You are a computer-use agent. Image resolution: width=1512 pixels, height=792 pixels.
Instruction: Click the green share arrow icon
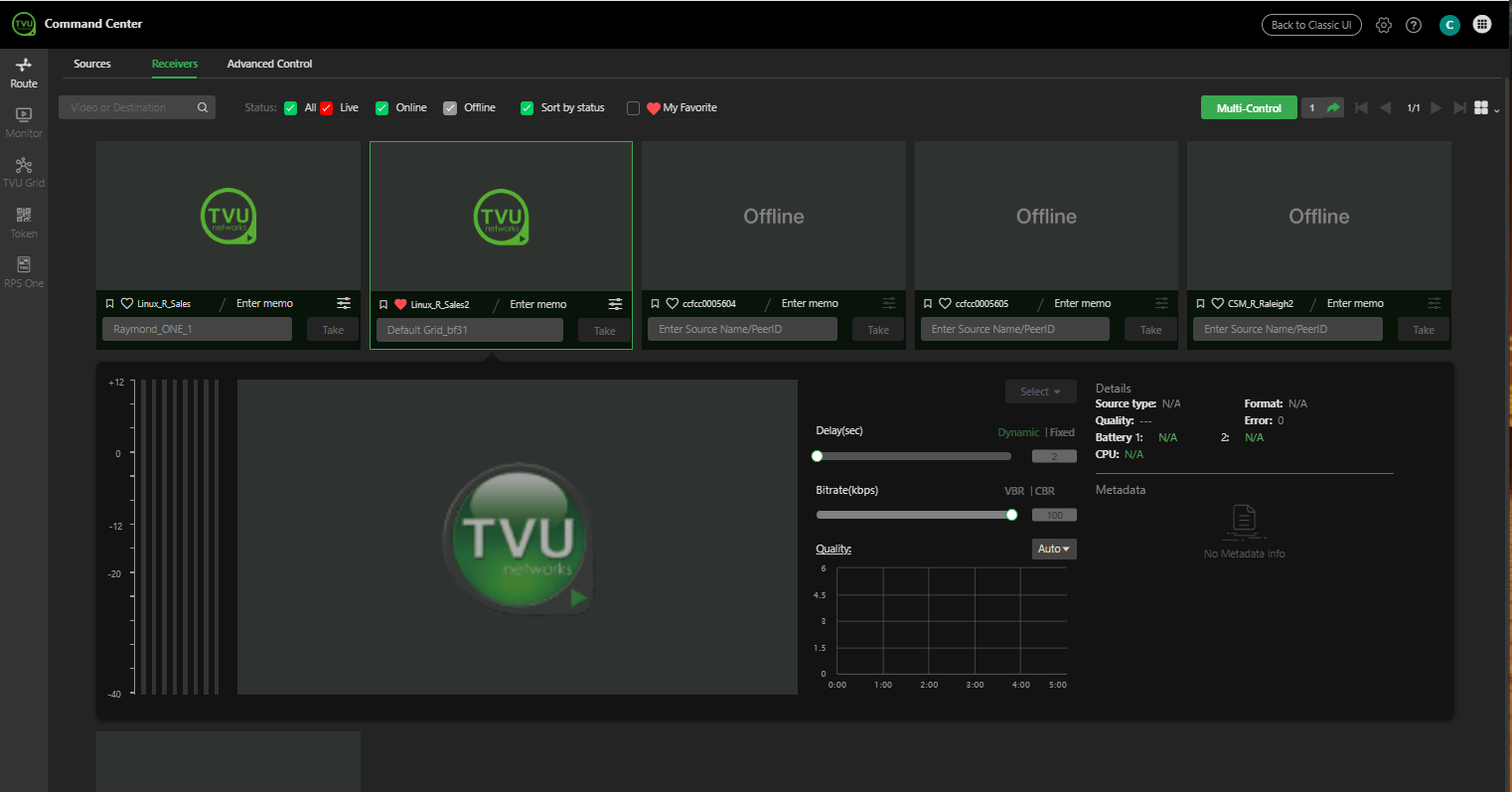point(1333,107)
